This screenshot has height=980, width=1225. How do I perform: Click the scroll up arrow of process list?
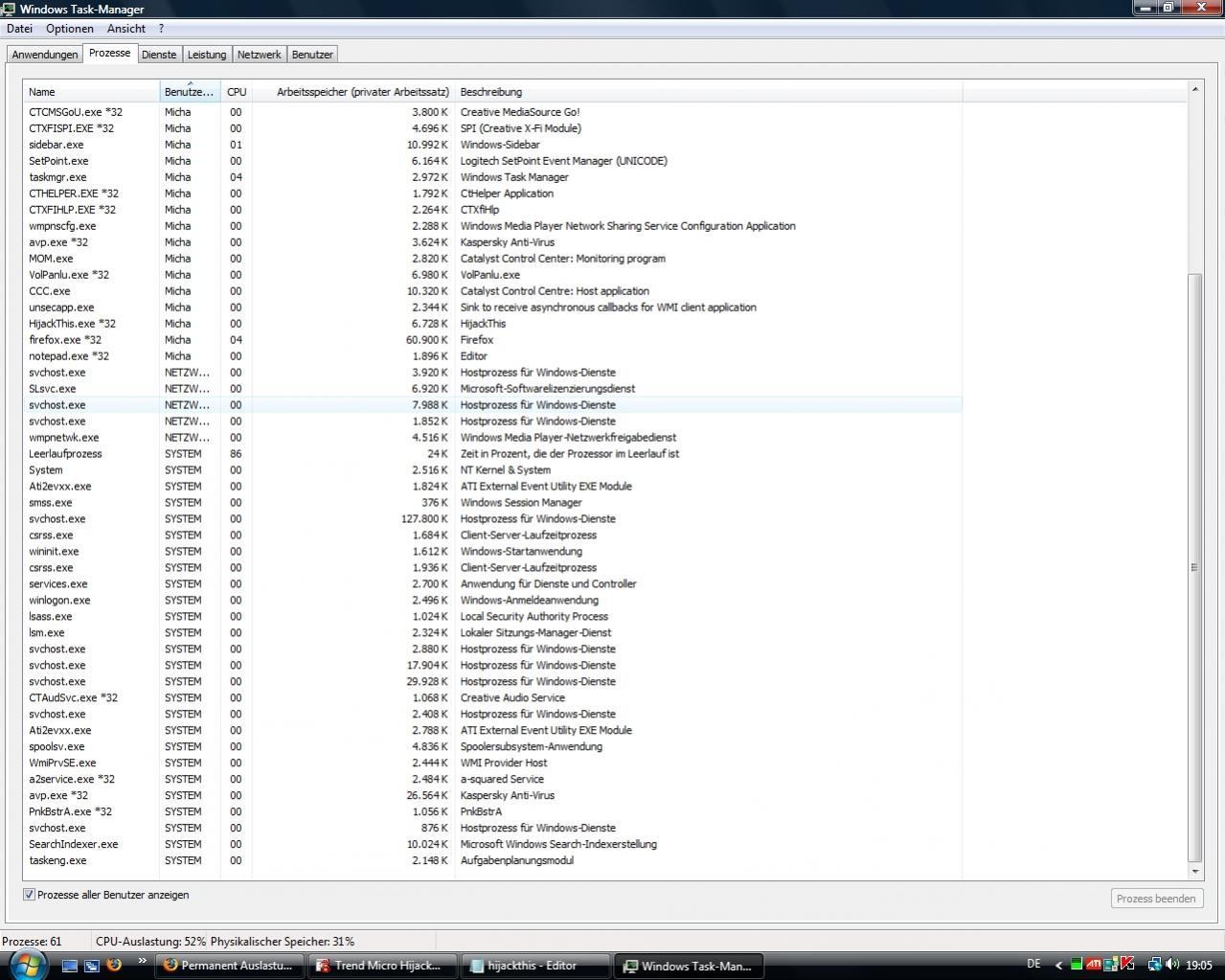1194,89
